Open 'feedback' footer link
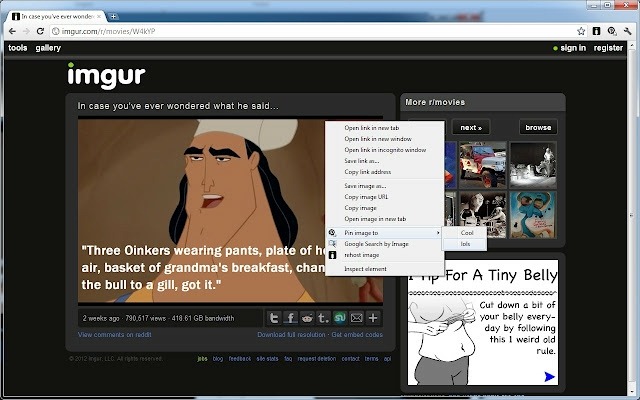Screen dimensions: 640x400 coord(240,358)
